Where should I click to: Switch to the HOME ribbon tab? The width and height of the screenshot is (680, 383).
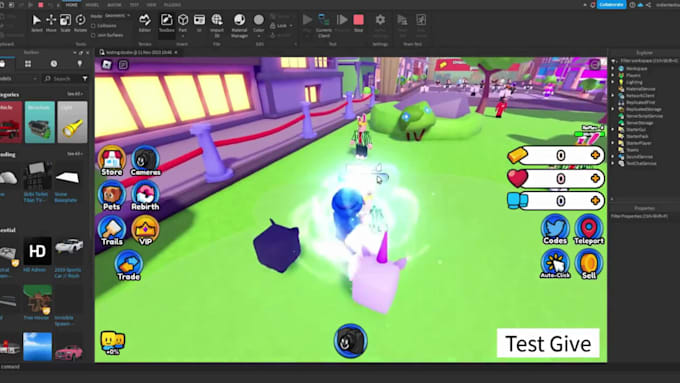(x=72, y=5)
